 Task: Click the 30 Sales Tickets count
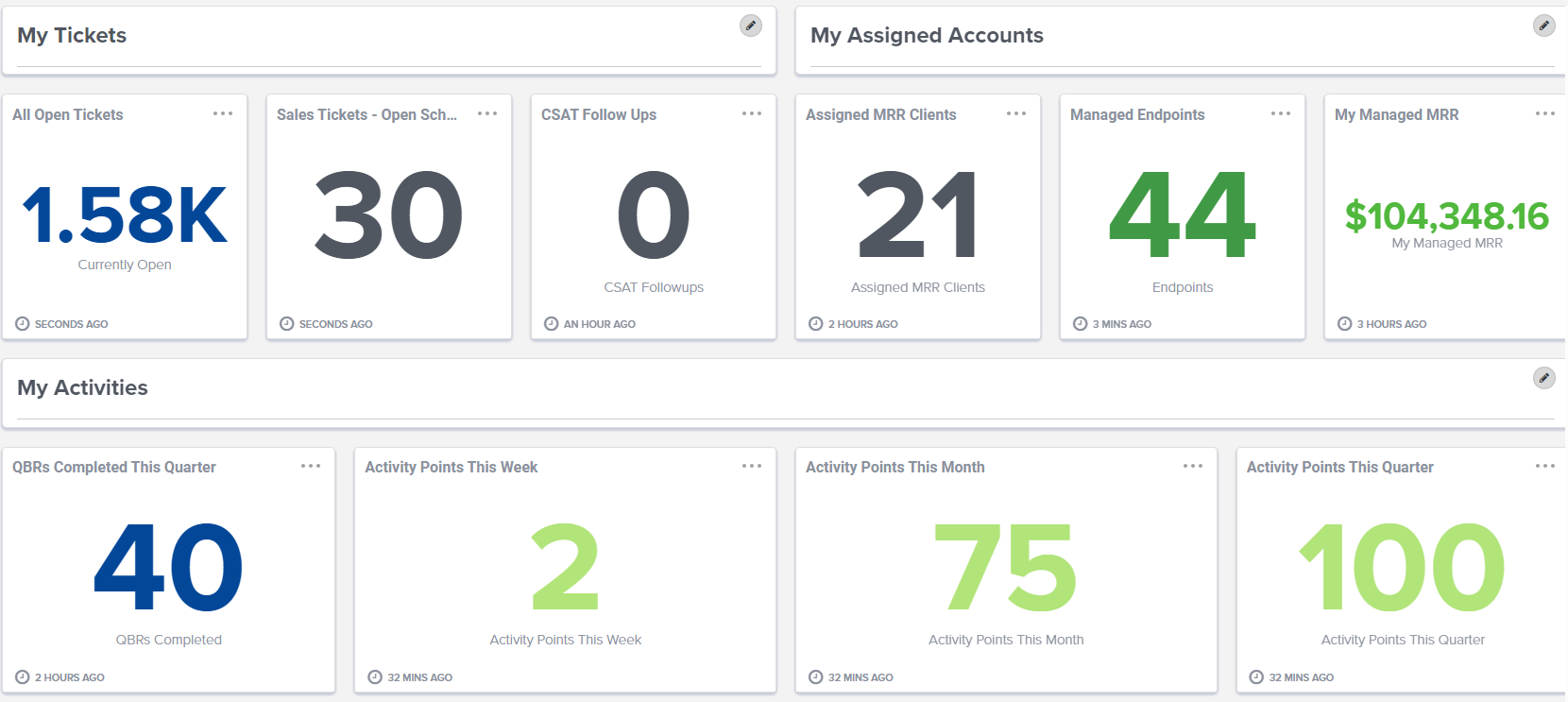pyautogui.click(x=388, y=215)
